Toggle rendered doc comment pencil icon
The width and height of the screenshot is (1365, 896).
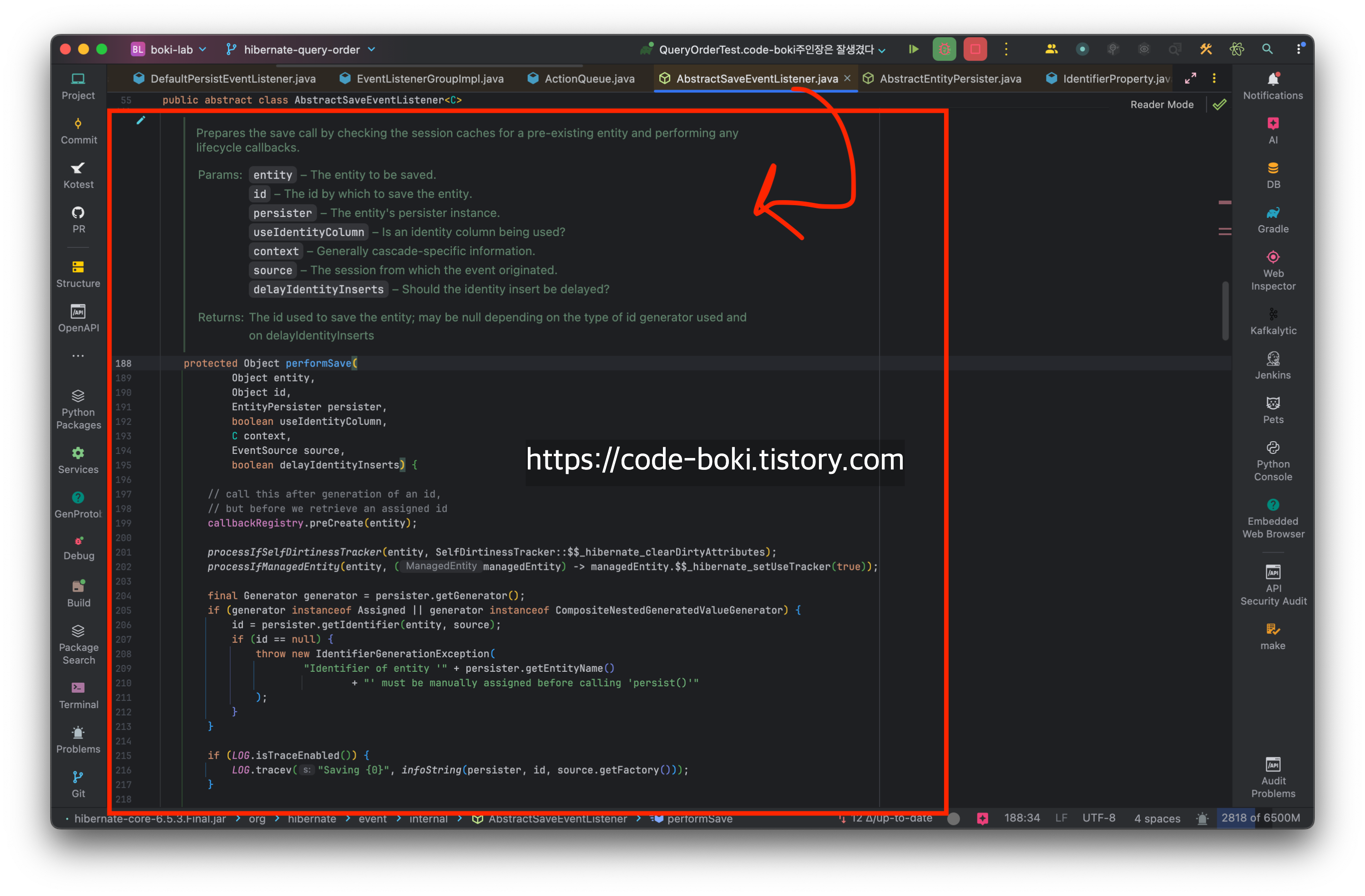tap(141, 121)
